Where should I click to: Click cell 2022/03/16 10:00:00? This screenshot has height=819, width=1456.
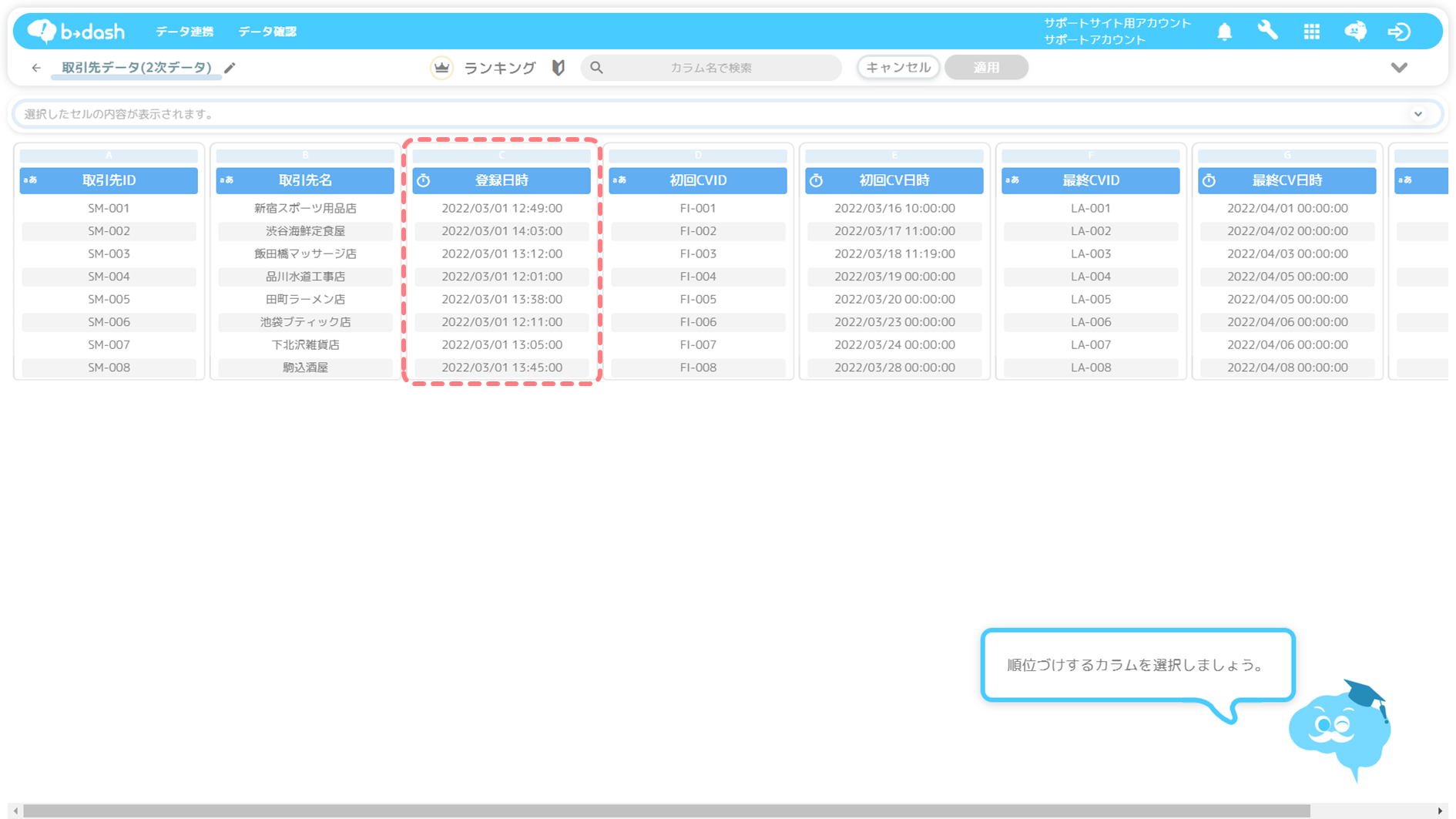pos(894,208)
